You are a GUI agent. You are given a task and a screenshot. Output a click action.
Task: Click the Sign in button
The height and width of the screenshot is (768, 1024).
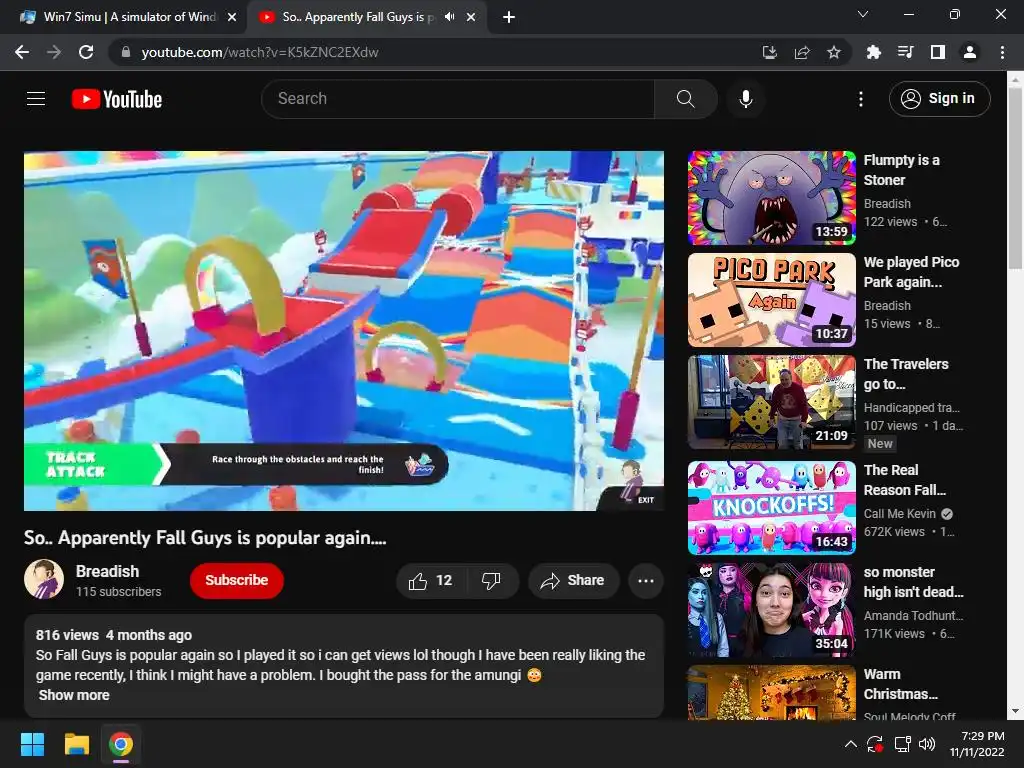[939, 99]
